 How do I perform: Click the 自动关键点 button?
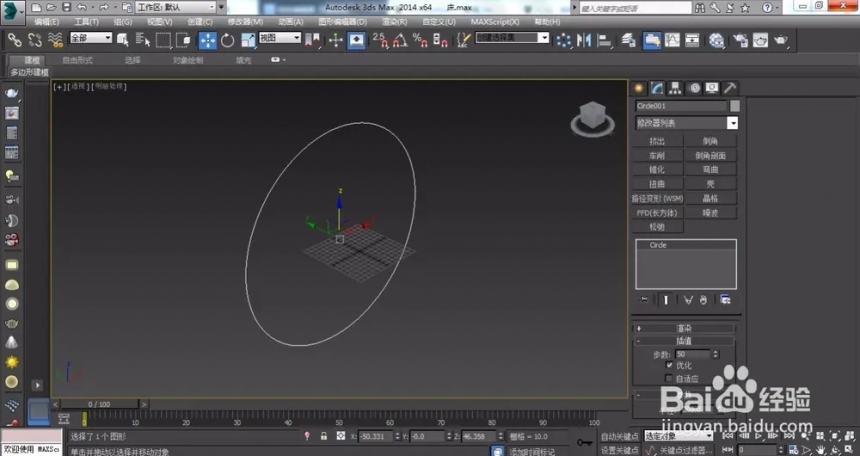coord(620,437)
